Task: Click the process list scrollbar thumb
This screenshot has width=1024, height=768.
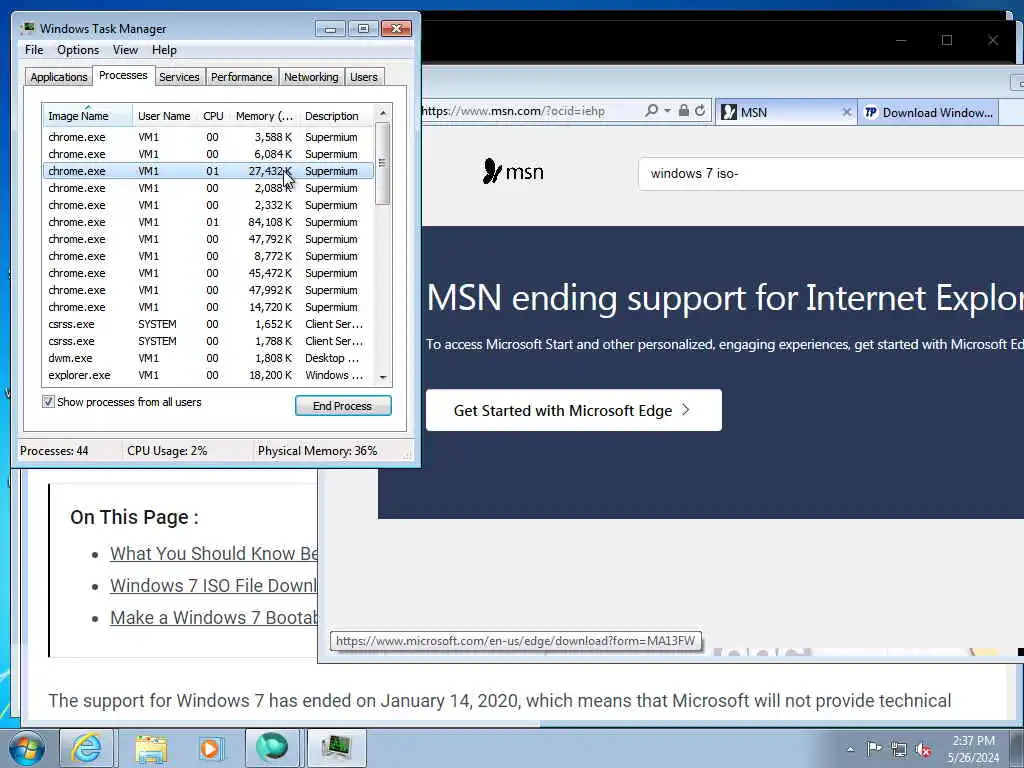Action: click(383, 163)
